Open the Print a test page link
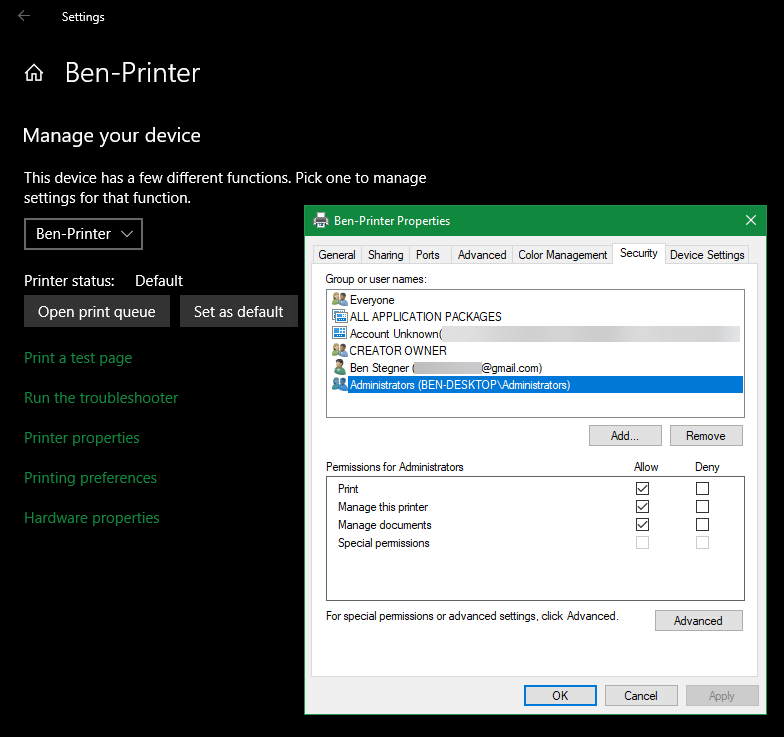Viewport: 784px width, 737px height. pyautogui.click(x=78, y=358)
